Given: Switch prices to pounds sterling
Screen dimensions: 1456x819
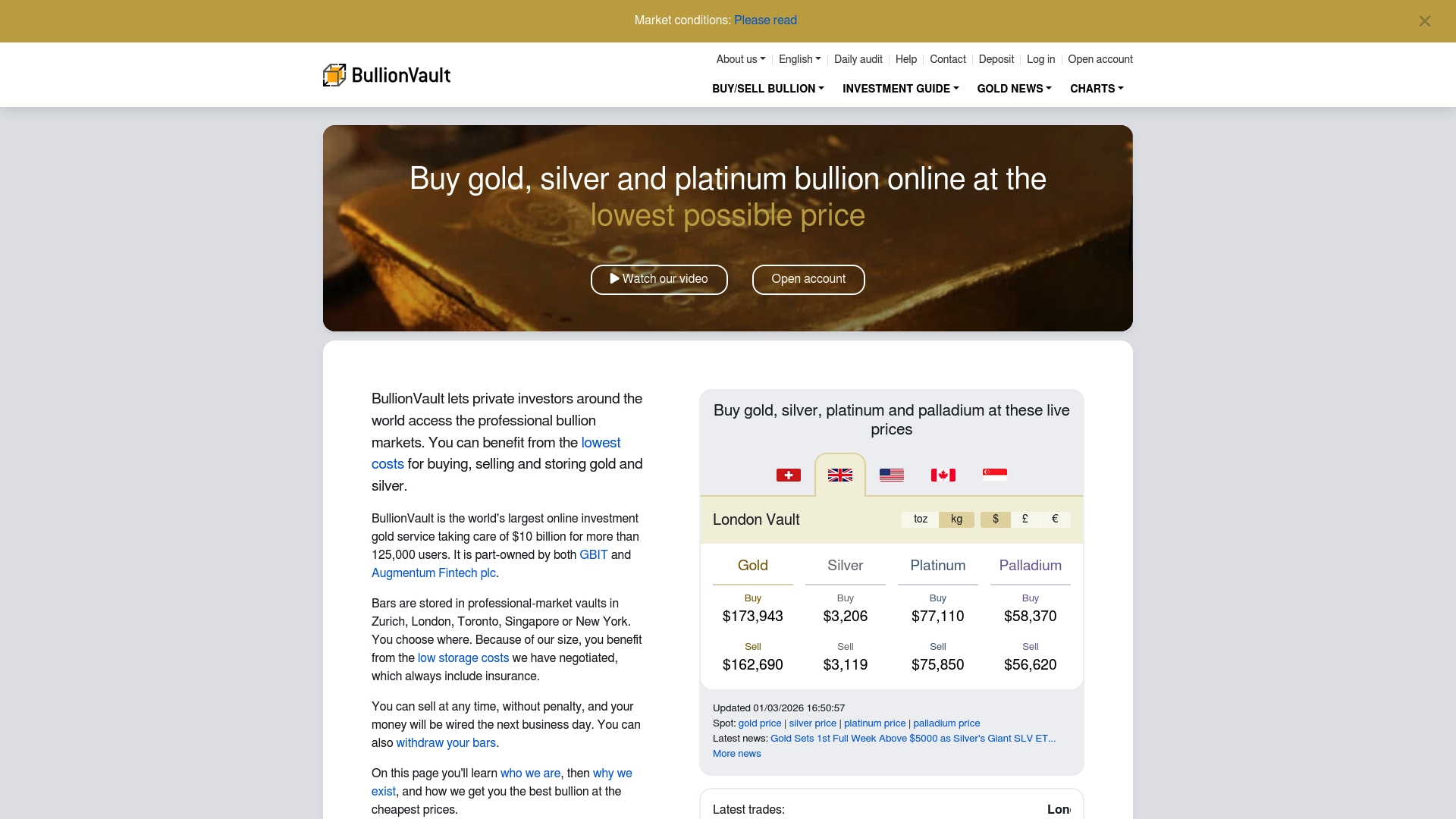Looking at the screenshot, I should coord(1025,519).
